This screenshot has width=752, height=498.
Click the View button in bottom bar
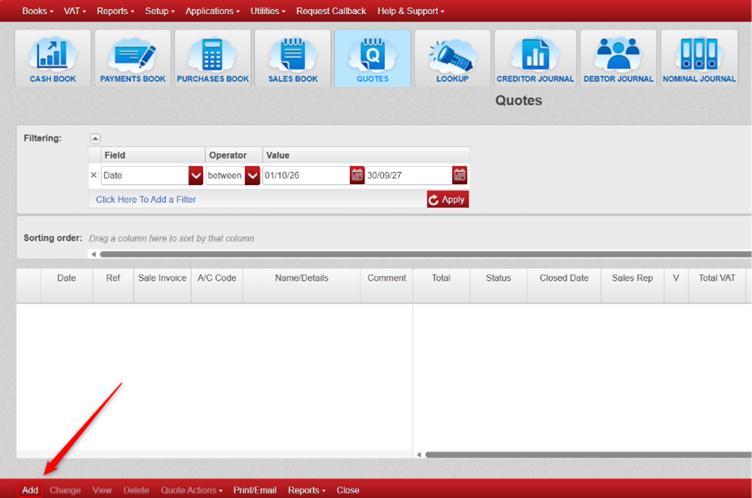pyautogui.click(x=102, y=490)
